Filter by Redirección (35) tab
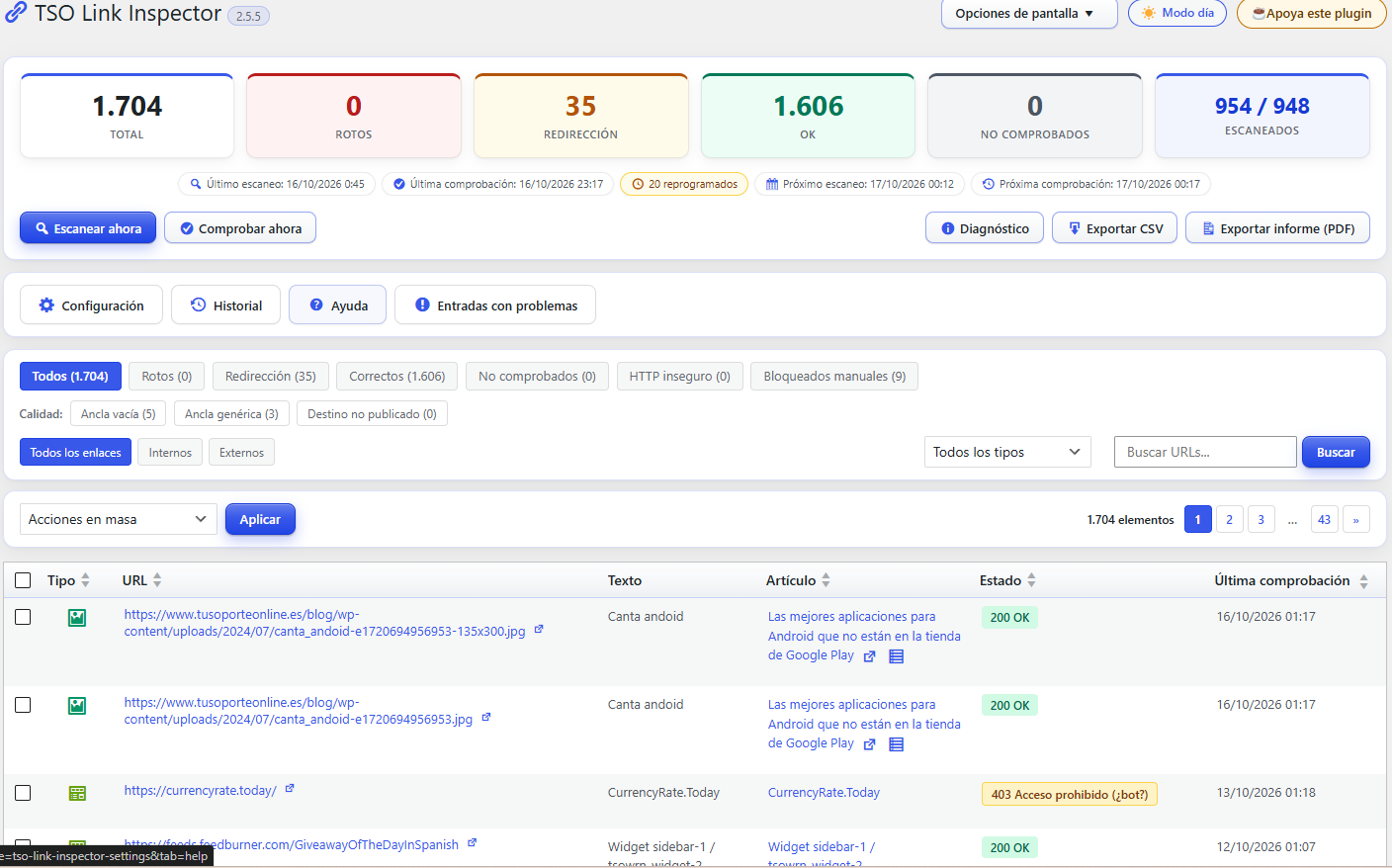Screen dimensions: 1392x868 [271, 377]
